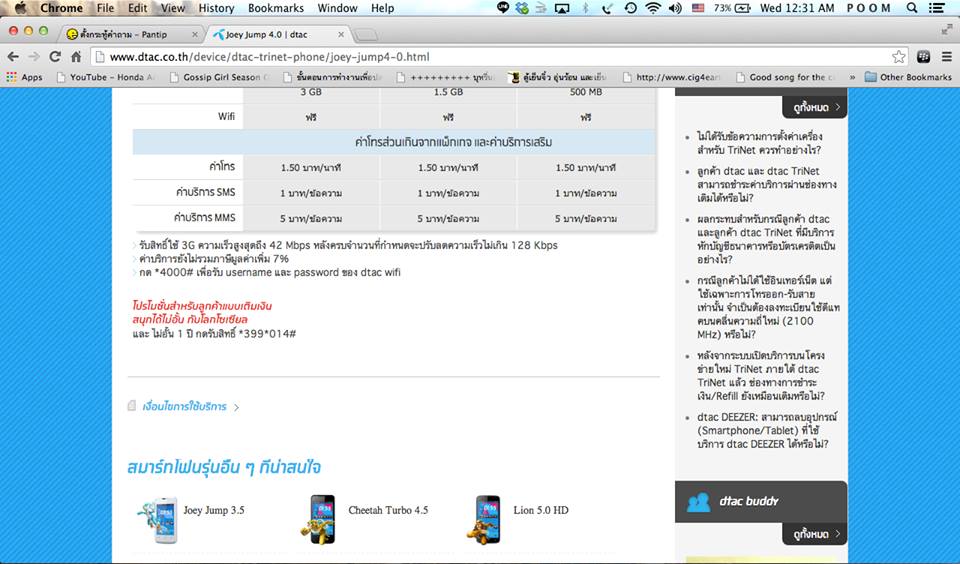Click the Joey Jump 3.5 phone thumbnail
960x564 pixels.
[x=159, y=520]
